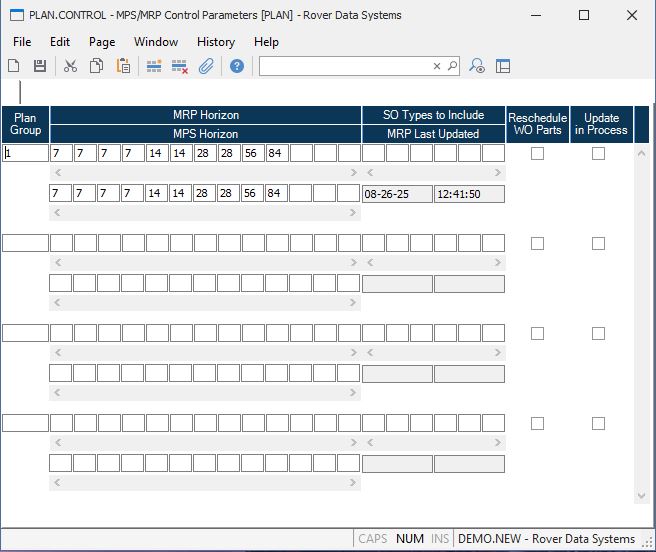Click the insert row icon

pos(154,66)
